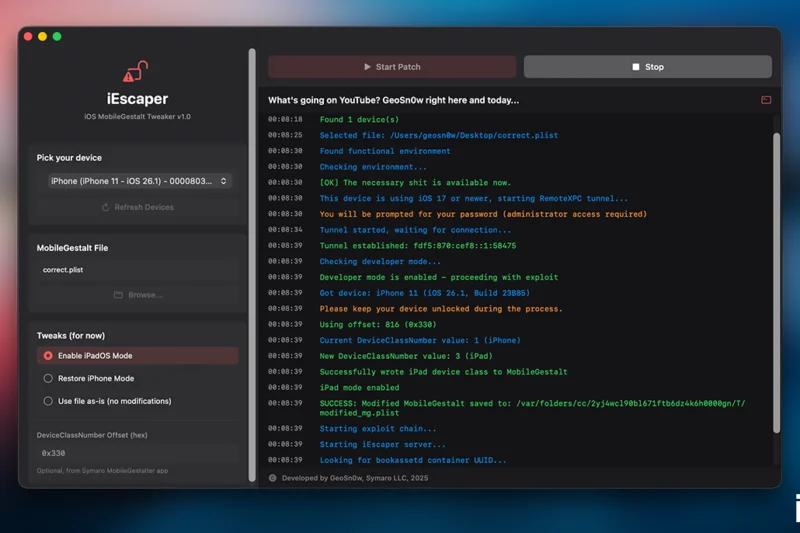Click Browse to choose a MobileGestalt file
800x533 pixels.
tap(137, 295)
